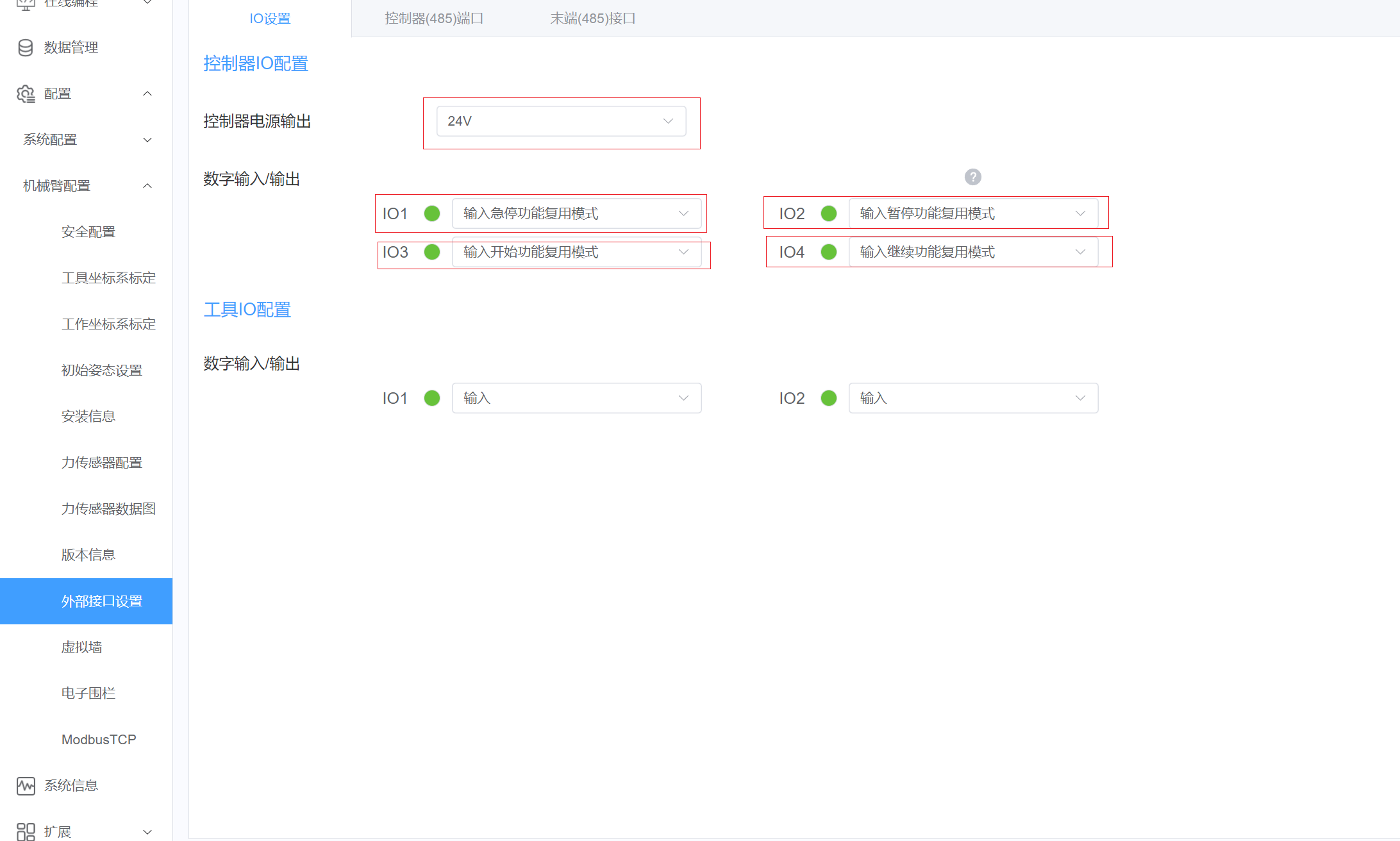Screen dimensions: 1400x841
Task: Click the IO3 label
Action: [x=396, y=252]
